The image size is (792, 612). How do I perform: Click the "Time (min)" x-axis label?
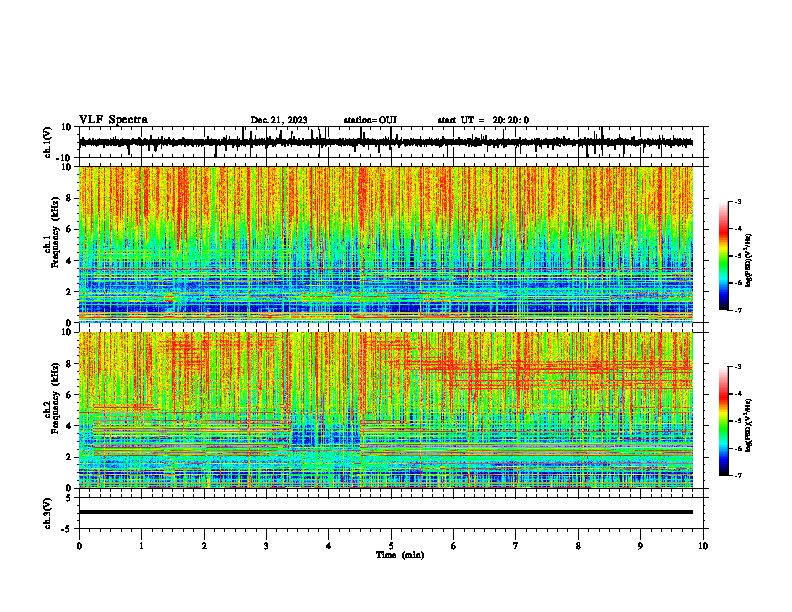(x=400, y=555)
